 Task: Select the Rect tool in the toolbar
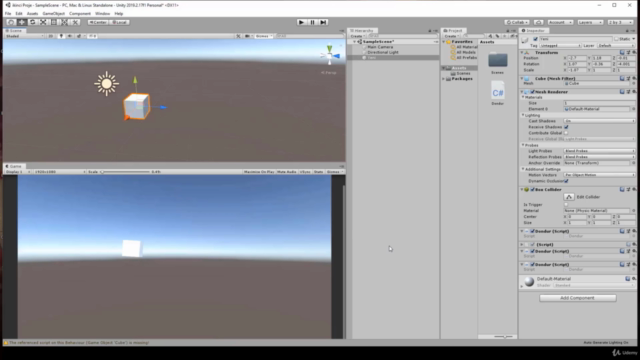coord(53,22)
